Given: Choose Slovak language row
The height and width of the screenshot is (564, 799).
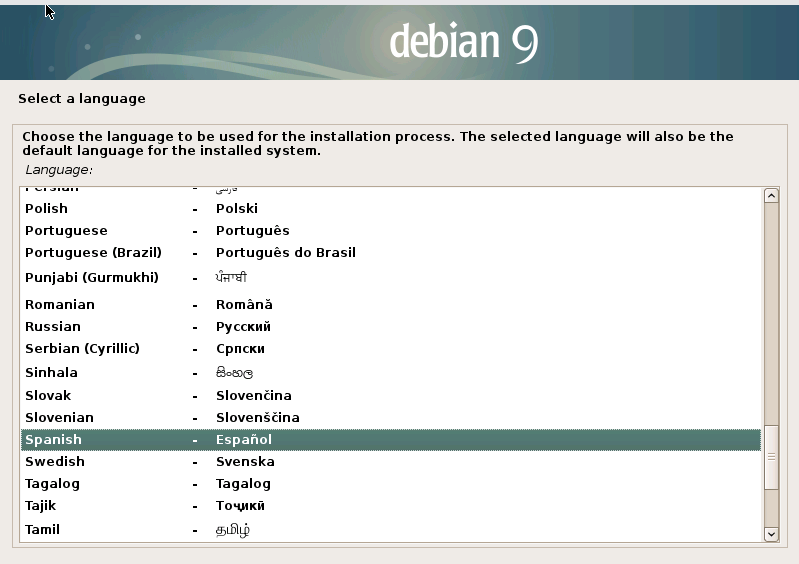Looking at the screenshot, I should 391,395.
